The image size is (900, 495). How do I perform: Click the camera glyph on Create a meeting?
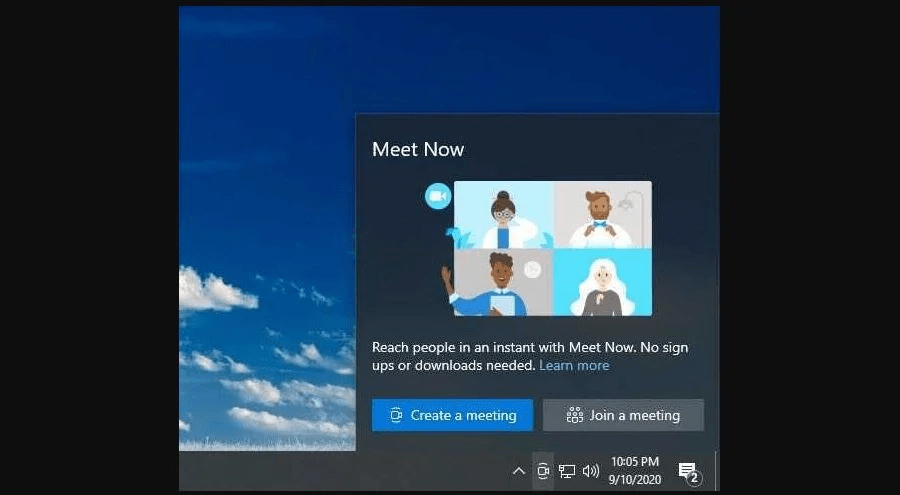coord(395,415)
